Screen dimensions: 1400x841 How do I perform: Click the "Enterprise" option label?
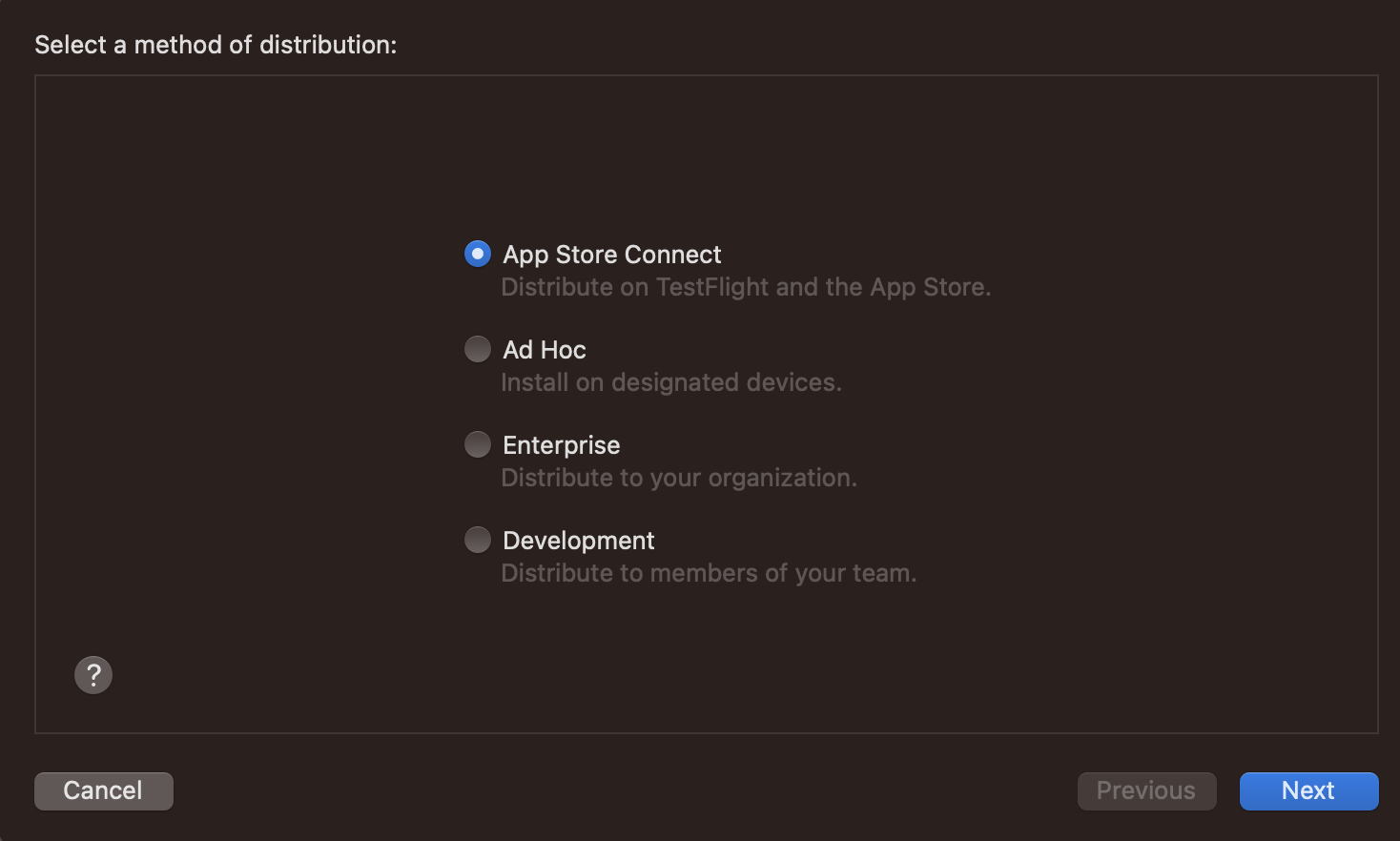(561, 445)
